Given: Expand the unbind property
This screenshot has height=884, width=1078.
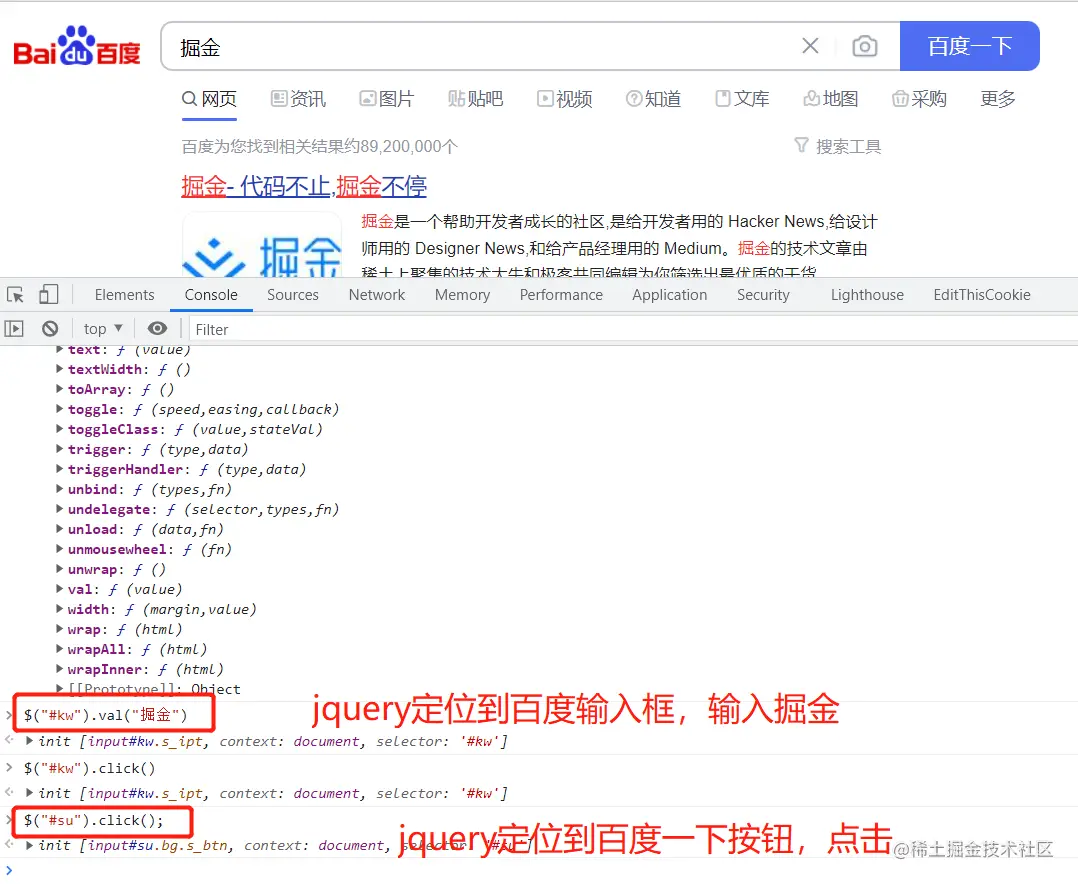Looking at the screenshot, I should (x=60, y=489).
